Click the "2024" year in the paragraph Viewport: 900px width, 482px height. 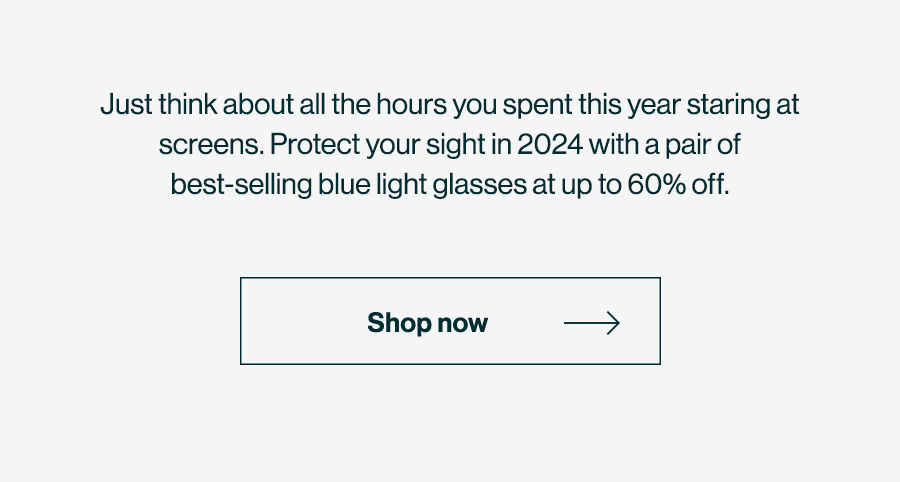click(x=550, y=145)
